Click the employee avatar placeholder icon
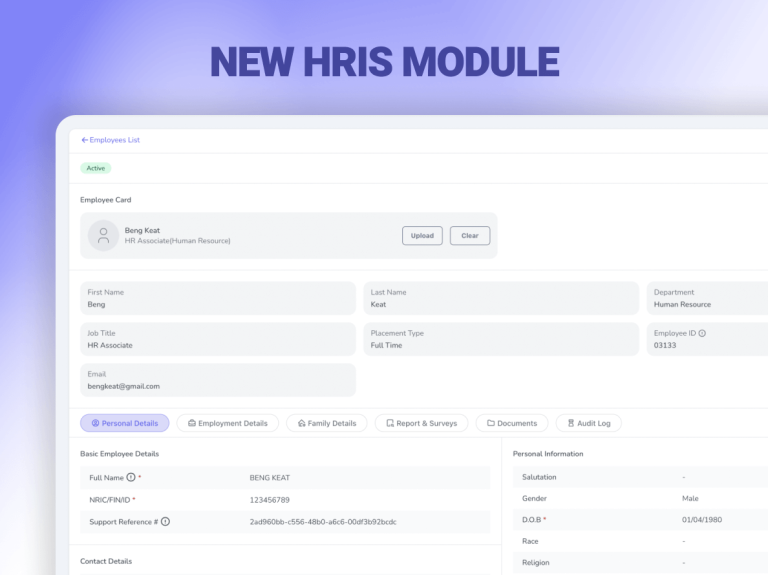This screenshot has width=768, height=575. pos(103,236)
